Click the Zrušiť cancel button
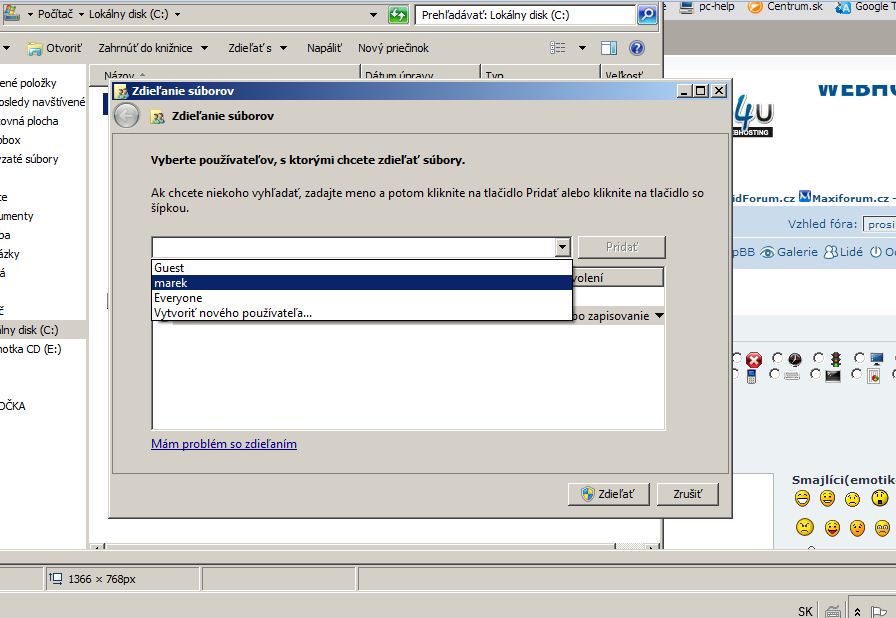 tap(687, 494)
